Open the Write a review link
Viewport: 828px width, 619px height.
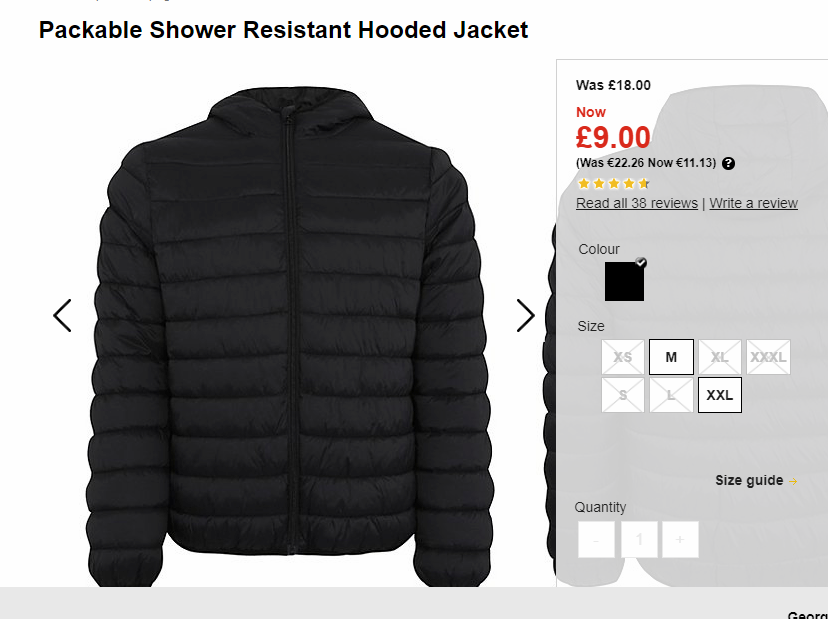click(x=754, y=203)
